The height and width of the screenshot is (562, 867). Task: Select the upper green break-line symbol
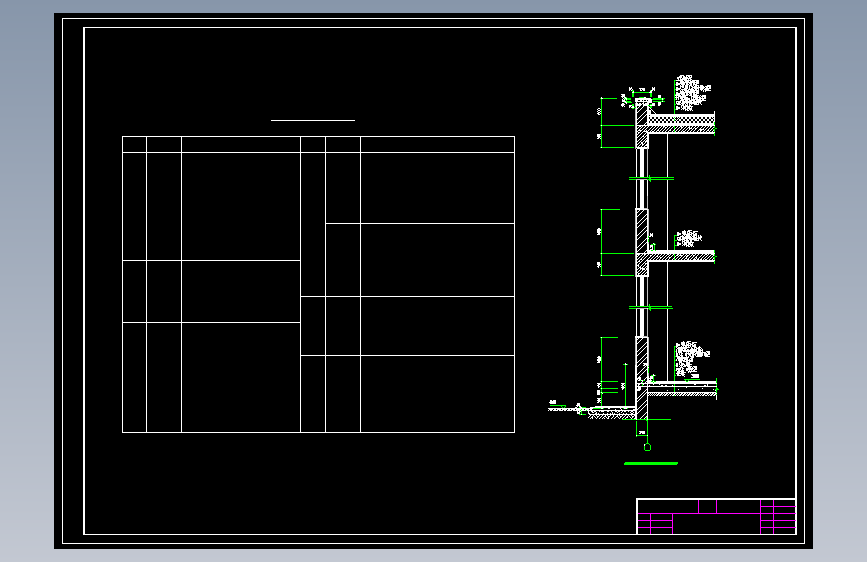[x=651, y=179]
